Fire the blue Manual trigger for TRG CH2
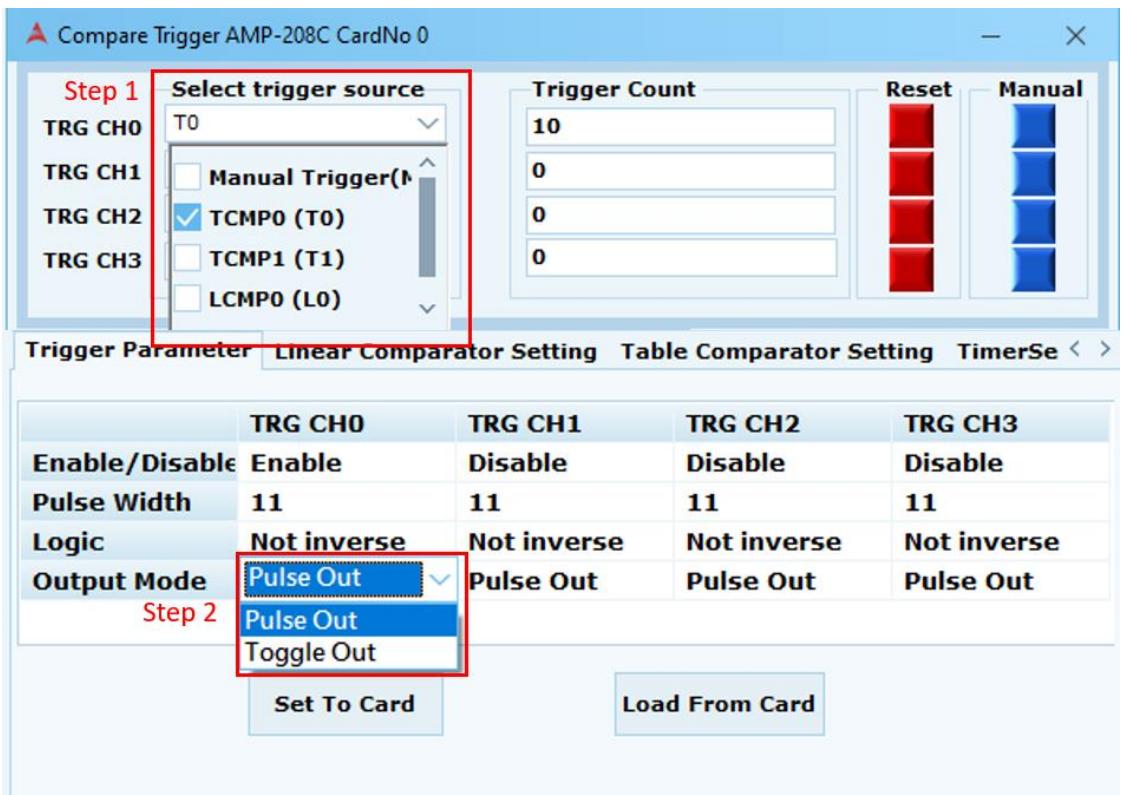This screenshot has height=795, width=1121. [x=1033, y=220]
